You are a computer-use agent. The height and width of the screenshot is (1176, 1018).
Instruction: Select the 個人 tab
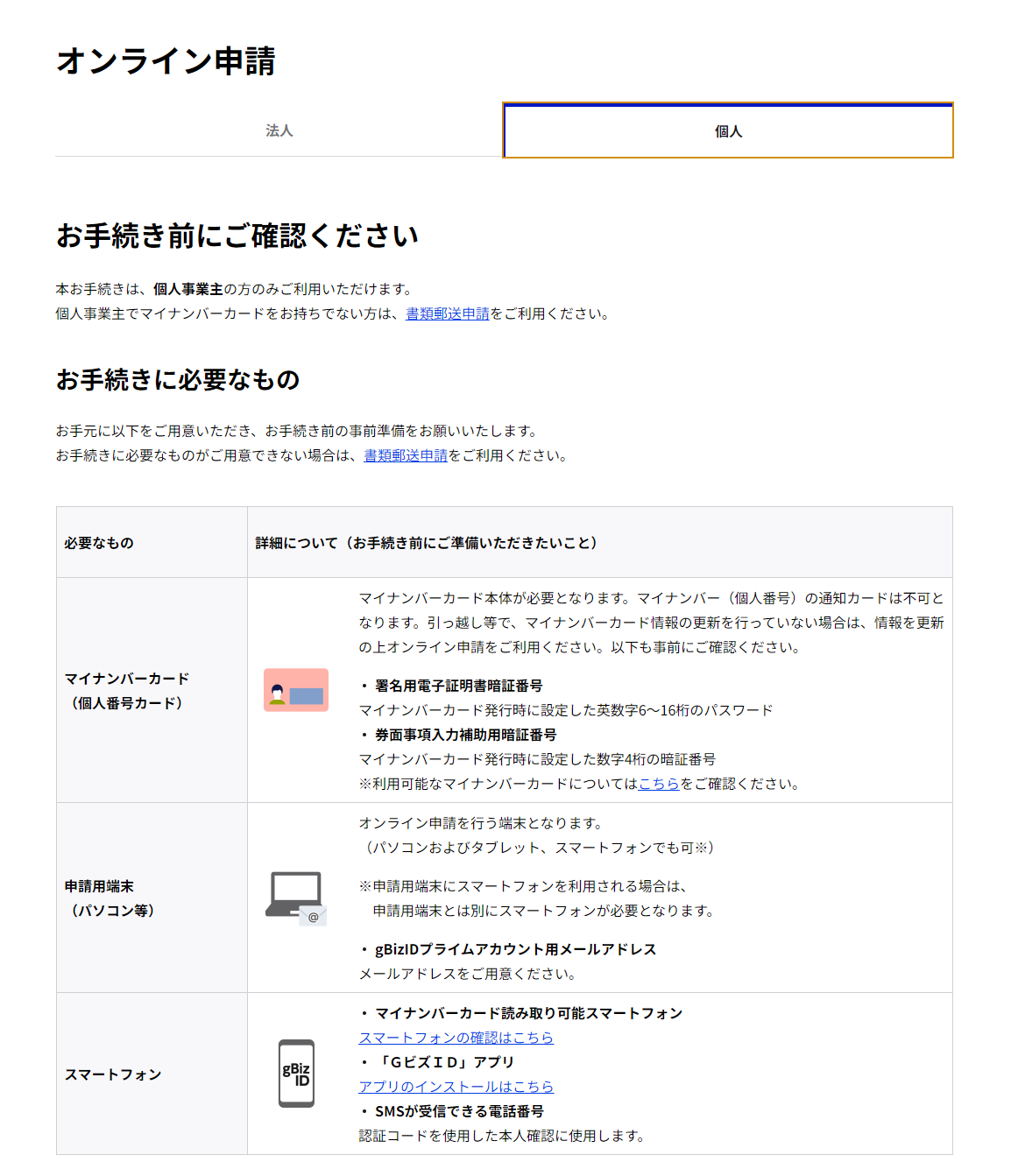click(728, 130)
